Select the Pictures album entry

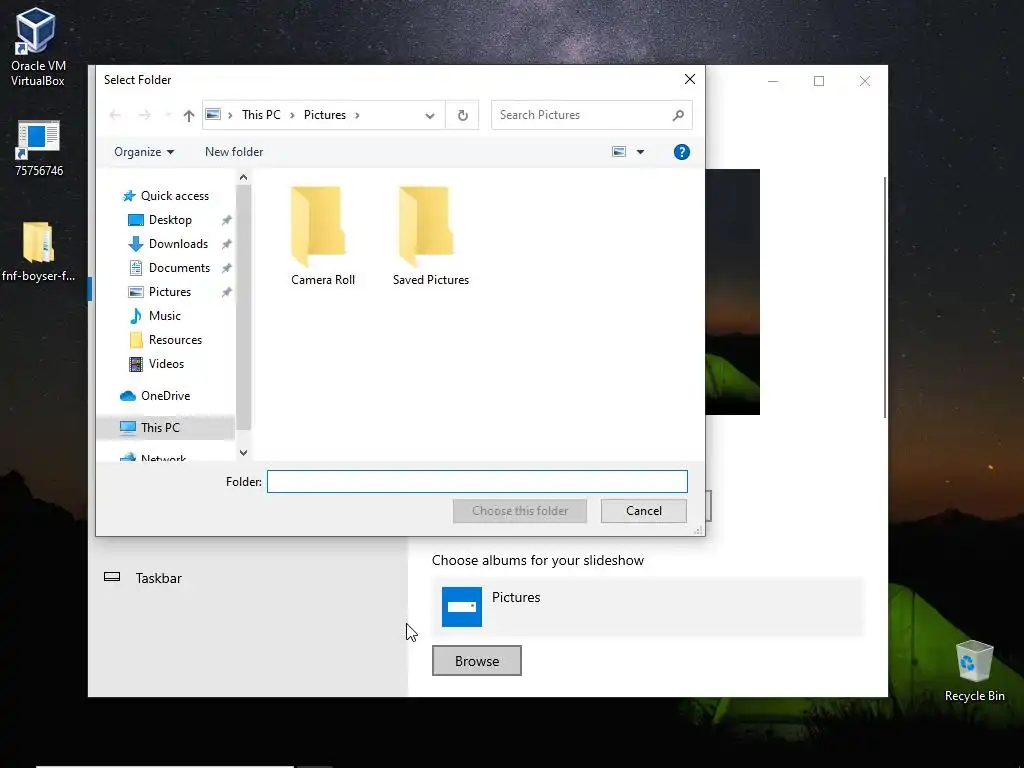(x=647, y=607)
